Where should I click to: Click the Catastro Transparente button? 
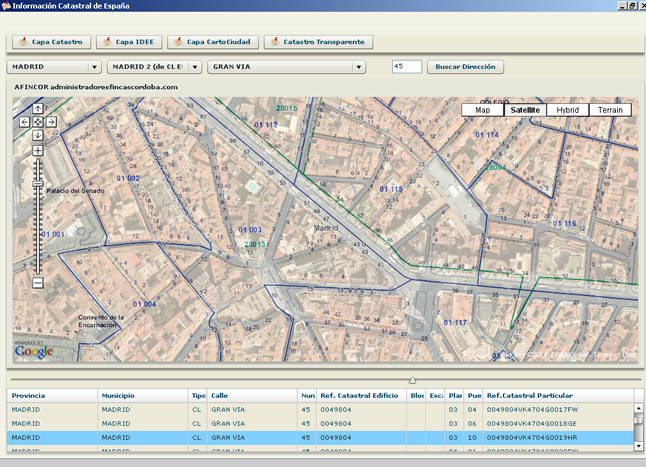[318, 42]
